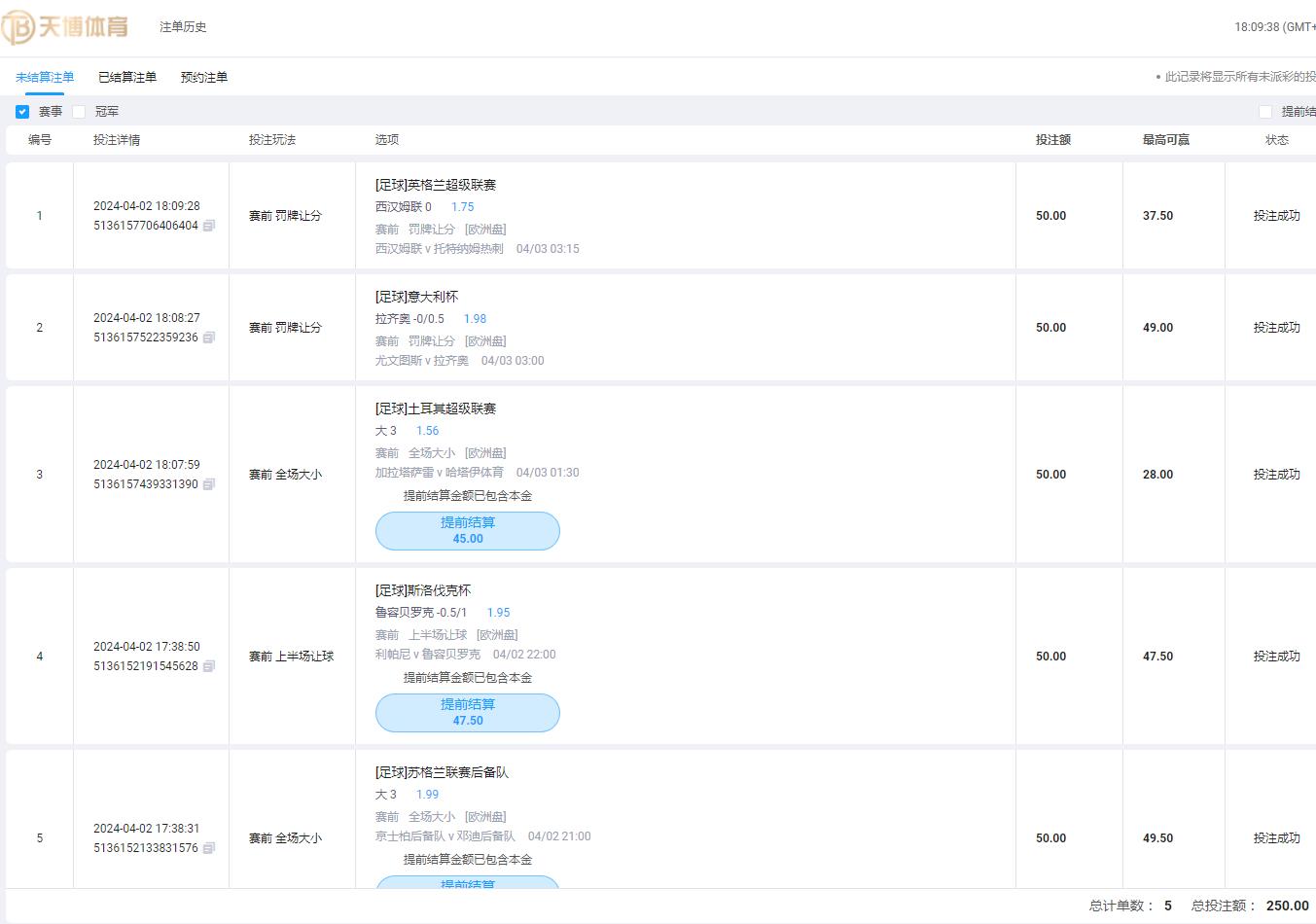
Task: Copy bet number 5136157522359236
Action: pyautogui.click(x=209, y=338)
